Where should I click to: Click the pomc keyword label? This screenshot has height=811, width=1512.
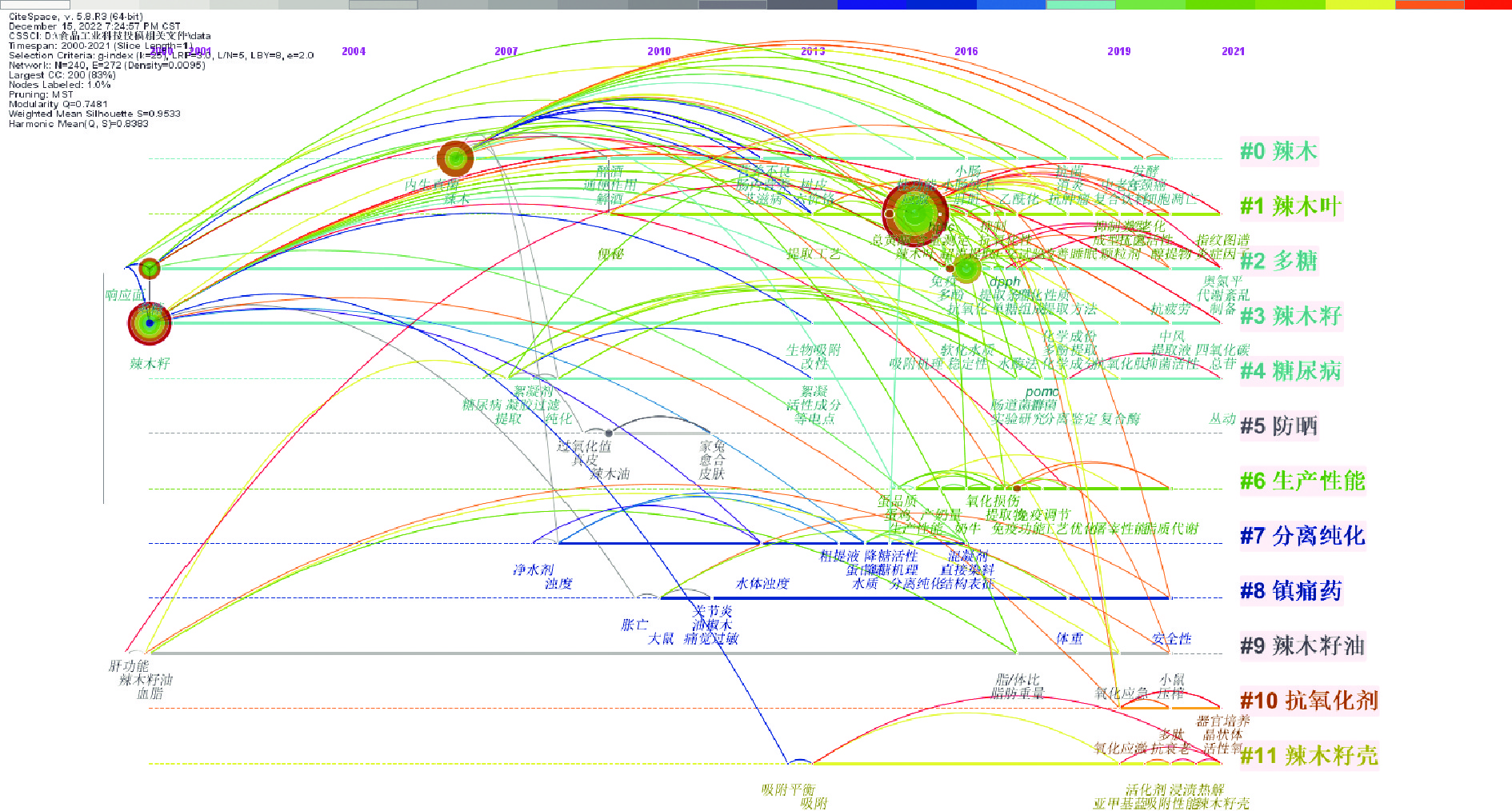pos(1042,392)
